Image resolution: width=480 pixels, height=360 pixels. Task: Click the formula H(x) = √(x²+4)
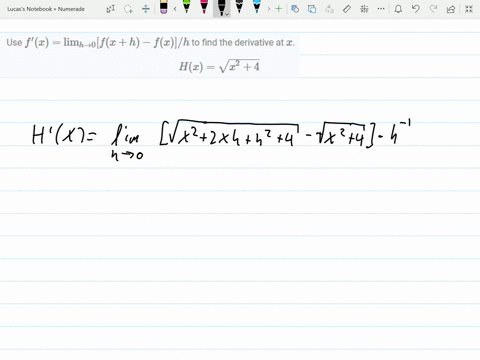219,67
